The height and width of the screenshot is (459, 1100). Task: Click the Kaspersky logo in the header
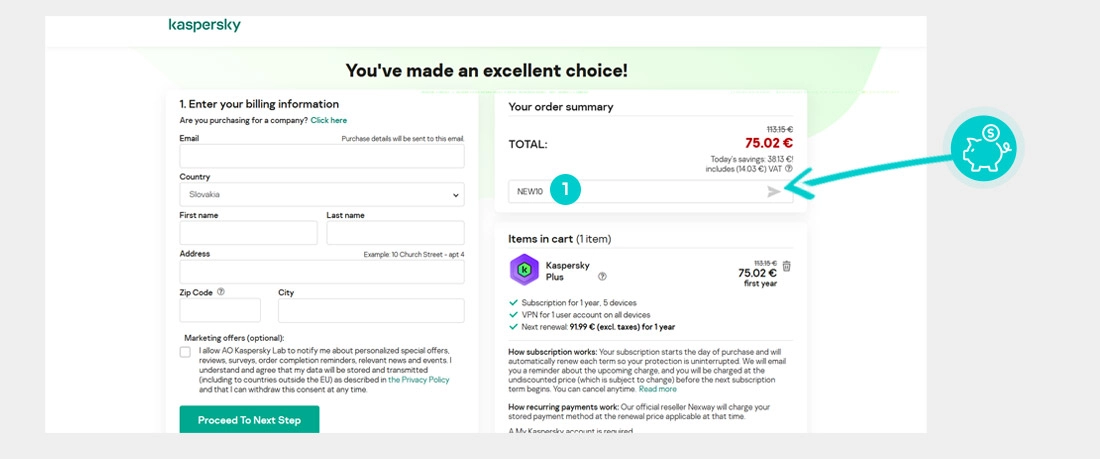(x=204, y=24)
